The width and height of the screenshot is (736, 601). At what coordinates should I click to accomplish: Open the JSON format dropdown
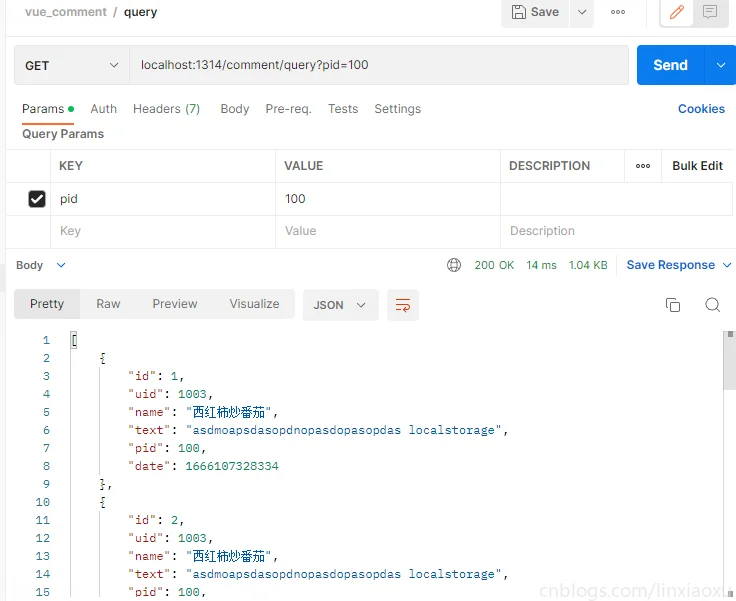coord(340,305)
